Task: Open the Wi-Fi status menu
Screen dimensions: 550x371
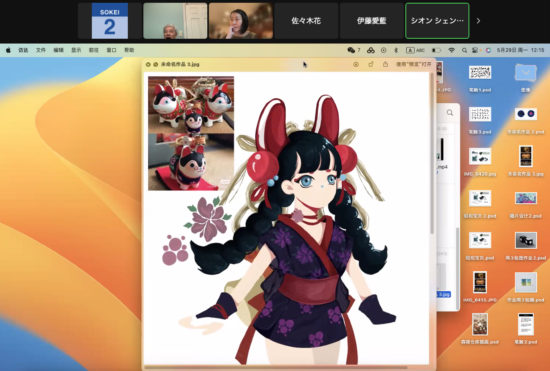Action: (451, 50)
